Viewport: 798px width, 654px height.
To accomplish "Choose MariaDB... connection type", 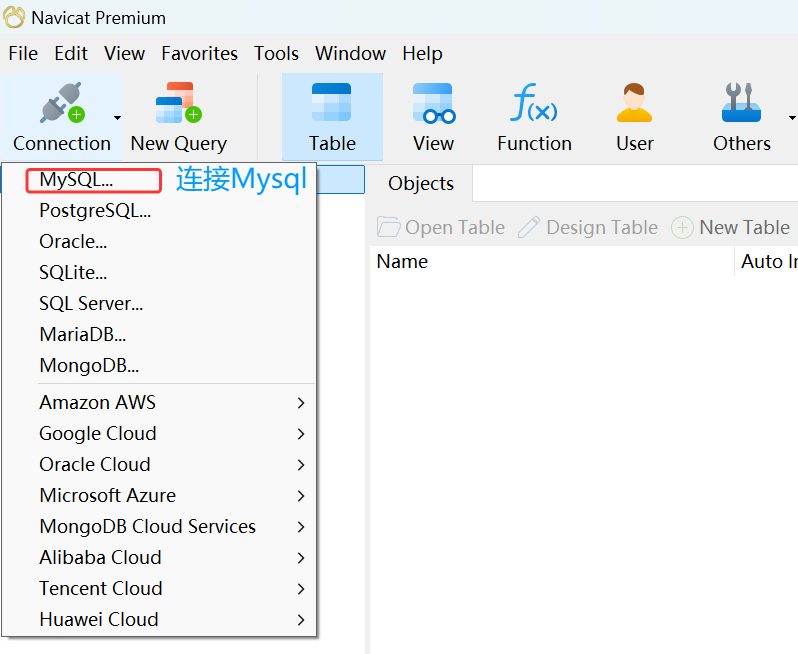I will point(159,335).
